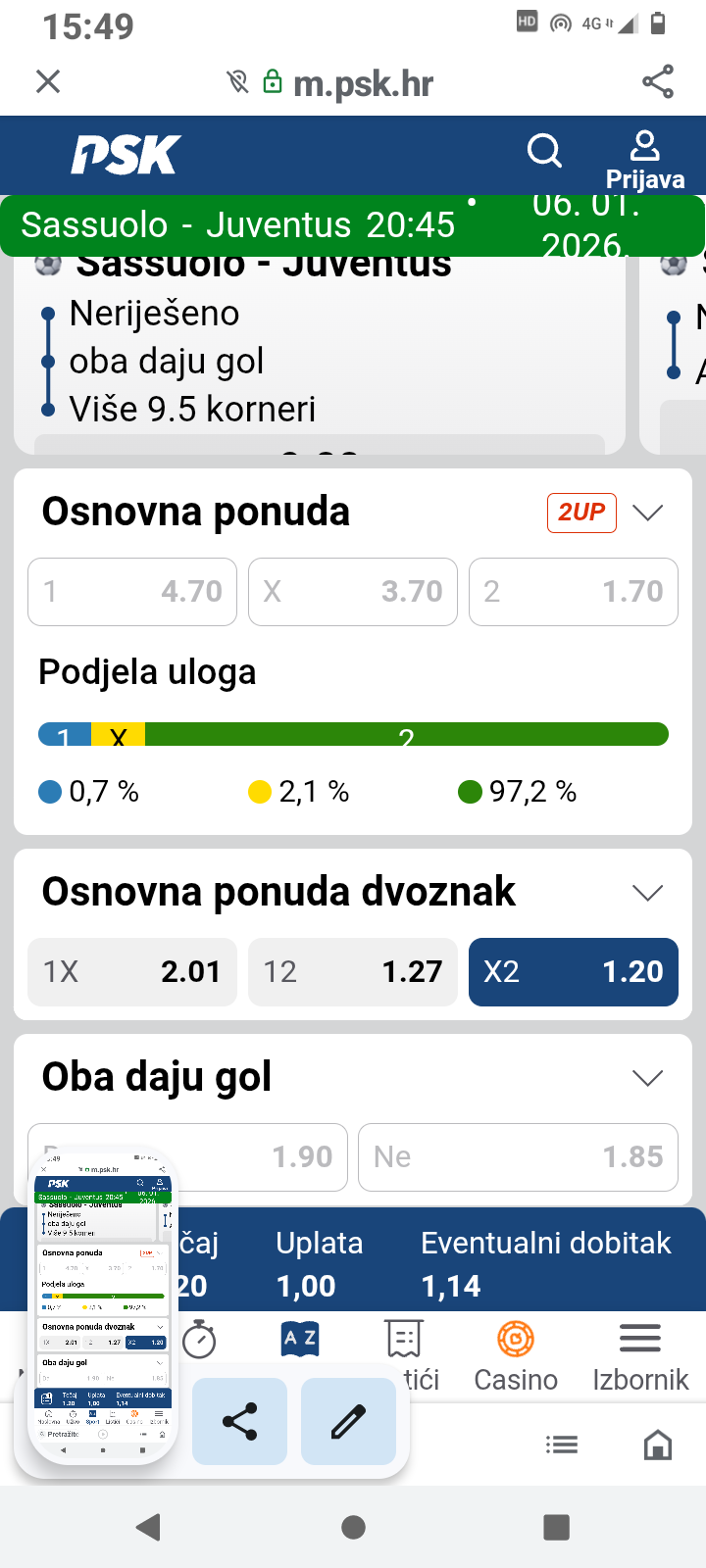Share the screenshot from preview popup
Image resolution: width=706 pixels, height=1568 pixels.
click(x=240, y=1421)
